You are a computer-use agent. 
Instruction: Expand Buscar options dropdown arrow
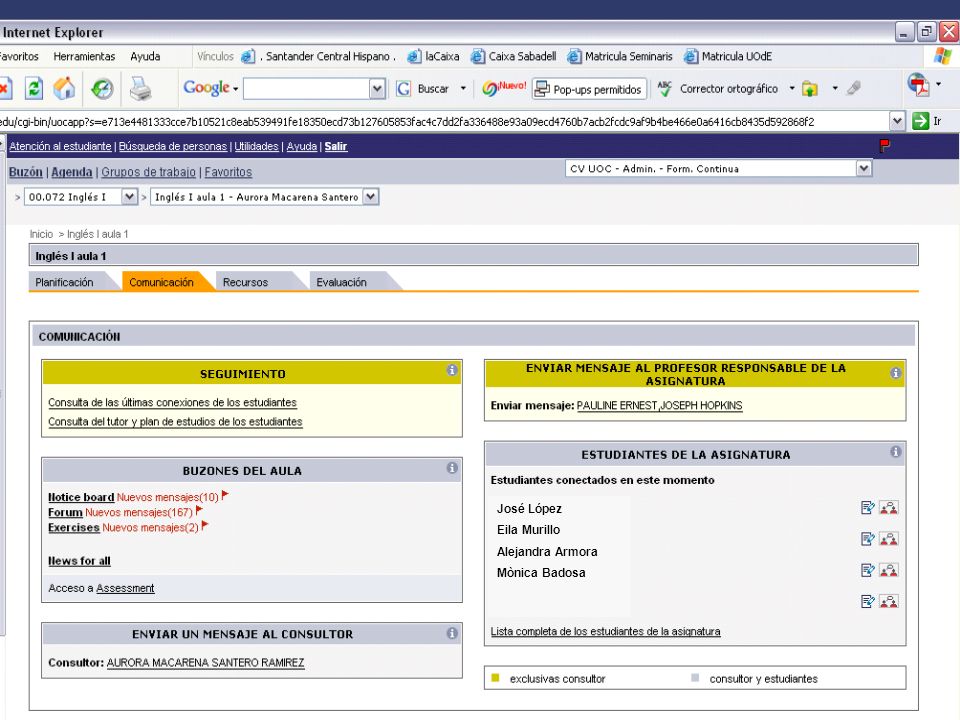pos(463,89)
